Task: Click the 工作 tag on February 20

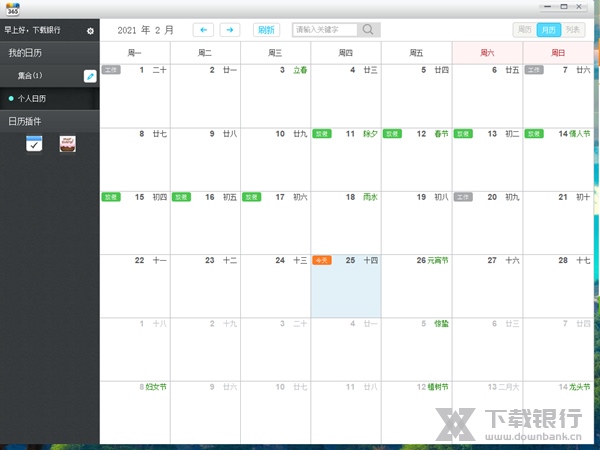Action: pos(462,197)
